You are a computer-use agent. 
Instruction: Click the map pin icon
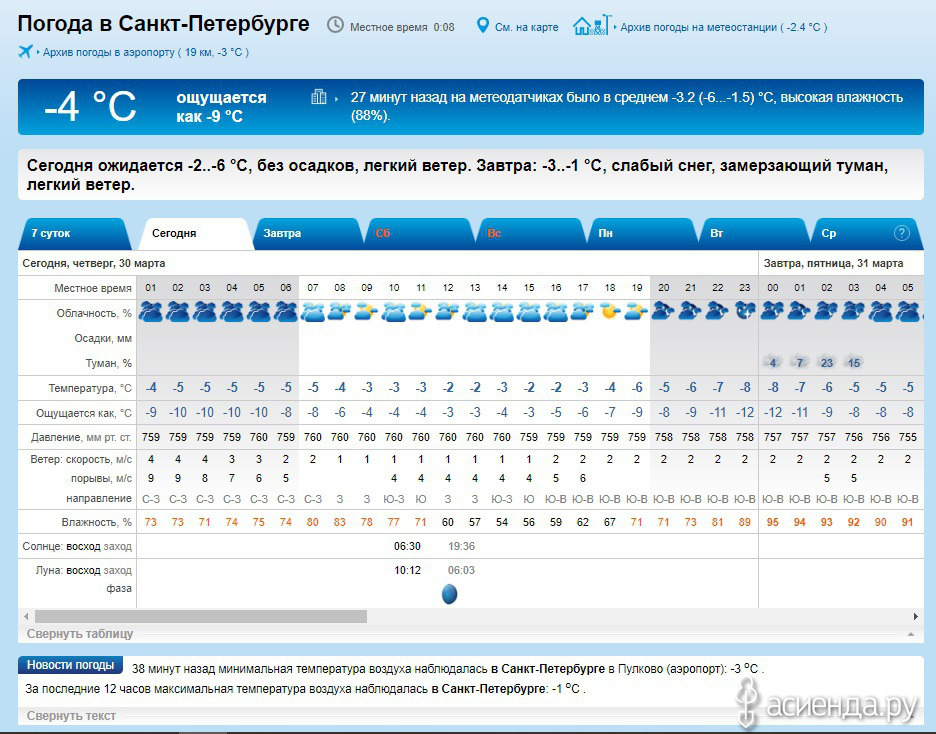click(482, 26)
